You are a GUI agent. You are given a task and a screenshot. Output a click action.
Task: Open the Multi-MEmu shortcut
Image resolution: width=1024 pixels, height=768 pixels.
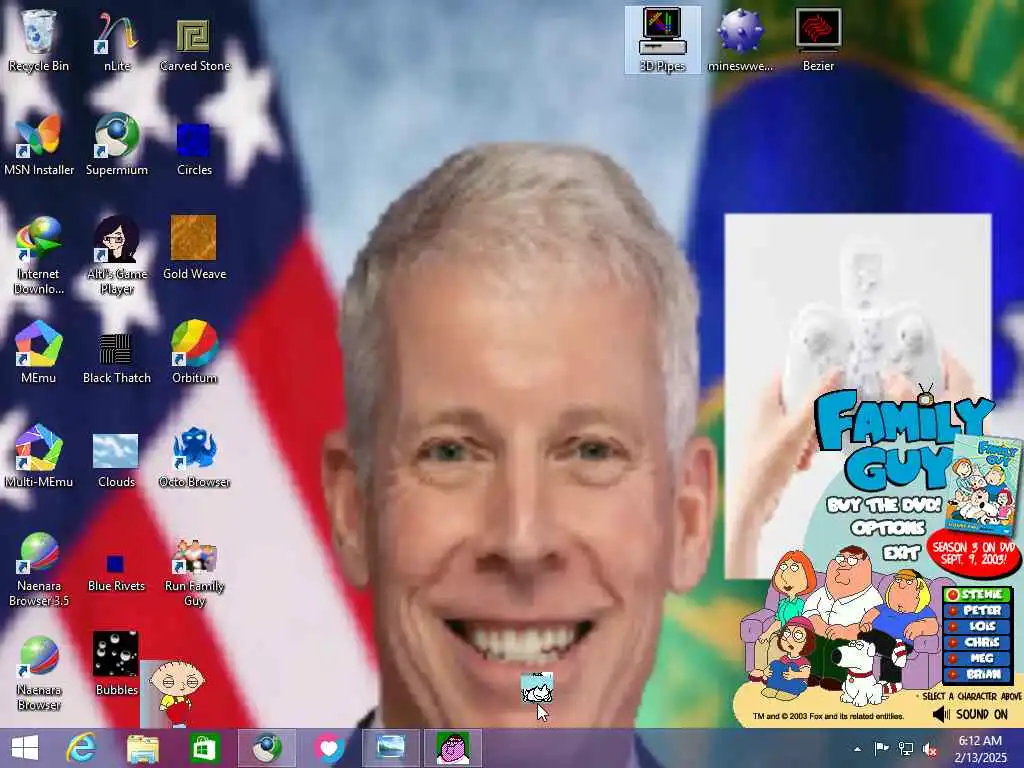tap(38, 456)
